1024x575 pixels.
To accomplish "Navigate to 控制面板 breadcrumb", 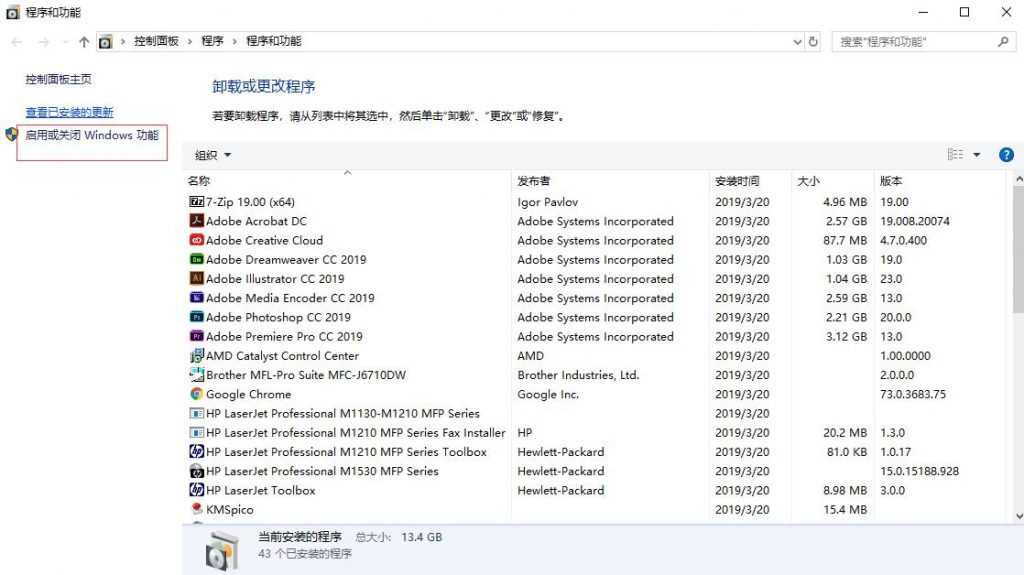I will [x=156, y=41].
